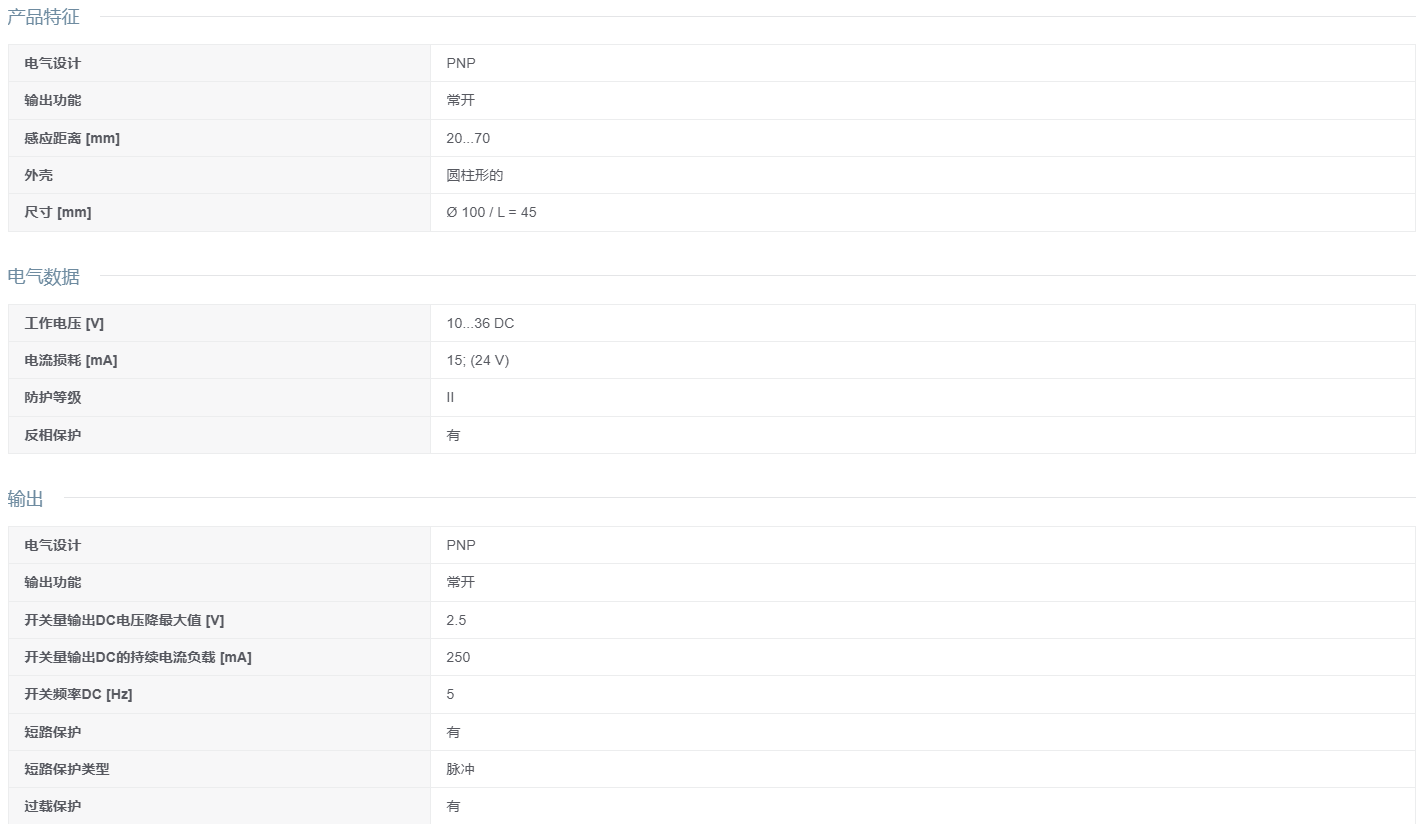Click the 圆柱形的 housing value
1425x824 pixels.
[475, 175]
